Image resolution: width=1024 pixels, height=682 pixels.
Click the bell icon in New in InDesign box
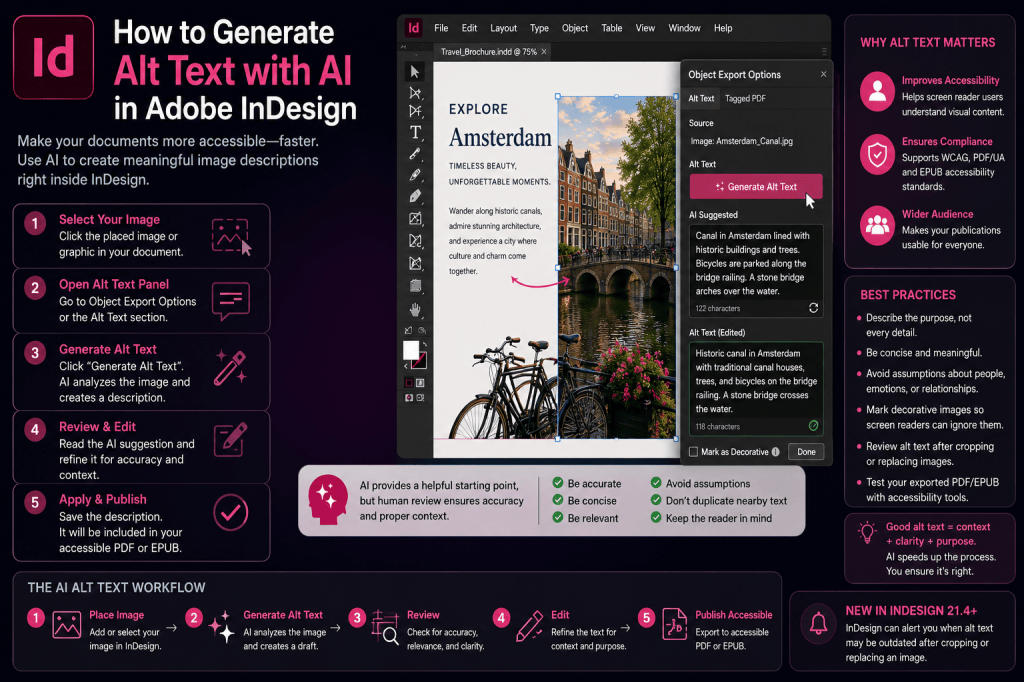pos(818,624)
